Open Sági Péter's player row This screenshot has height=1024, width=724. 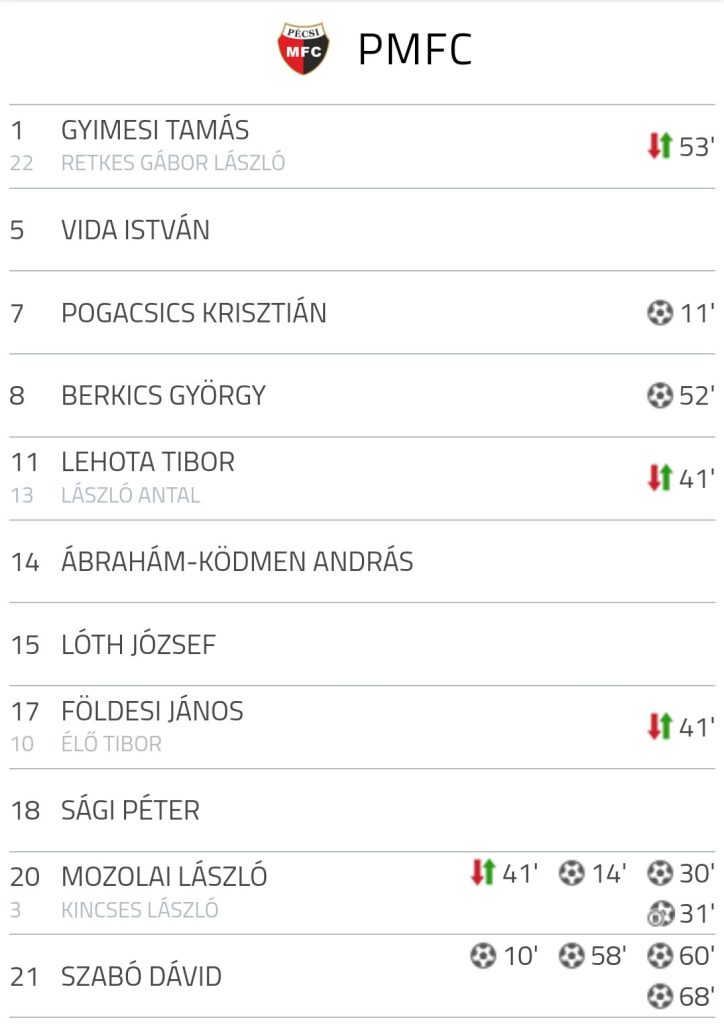click(x=130, y=810)
